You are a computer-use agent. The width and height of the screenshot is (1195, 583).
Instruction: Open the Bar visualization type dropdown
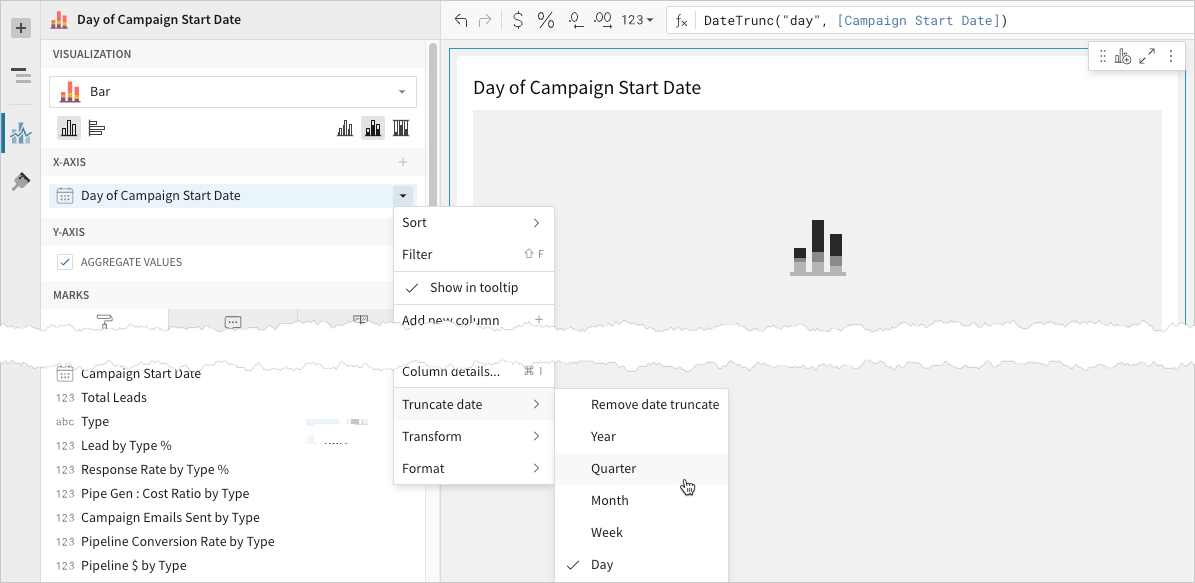(233, 92)
